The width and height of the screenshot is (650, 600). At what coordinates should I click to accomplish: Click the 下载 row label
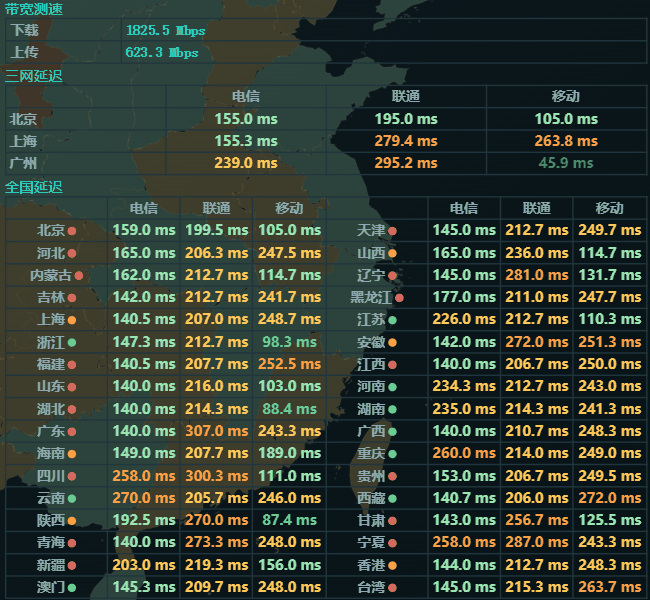[24, 30]
